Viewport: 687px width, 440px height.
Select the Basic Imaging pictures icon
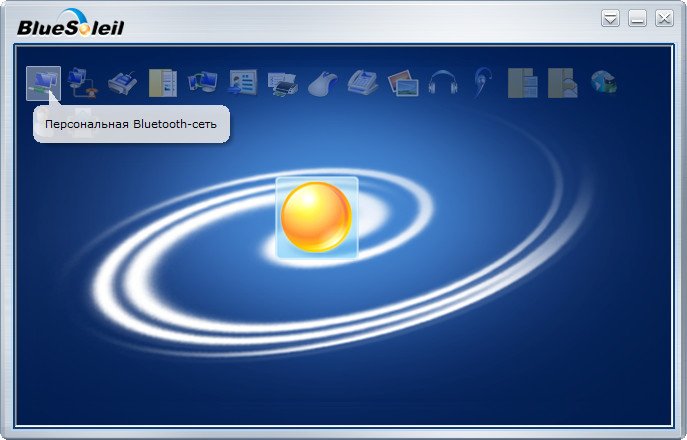[403, 83]
